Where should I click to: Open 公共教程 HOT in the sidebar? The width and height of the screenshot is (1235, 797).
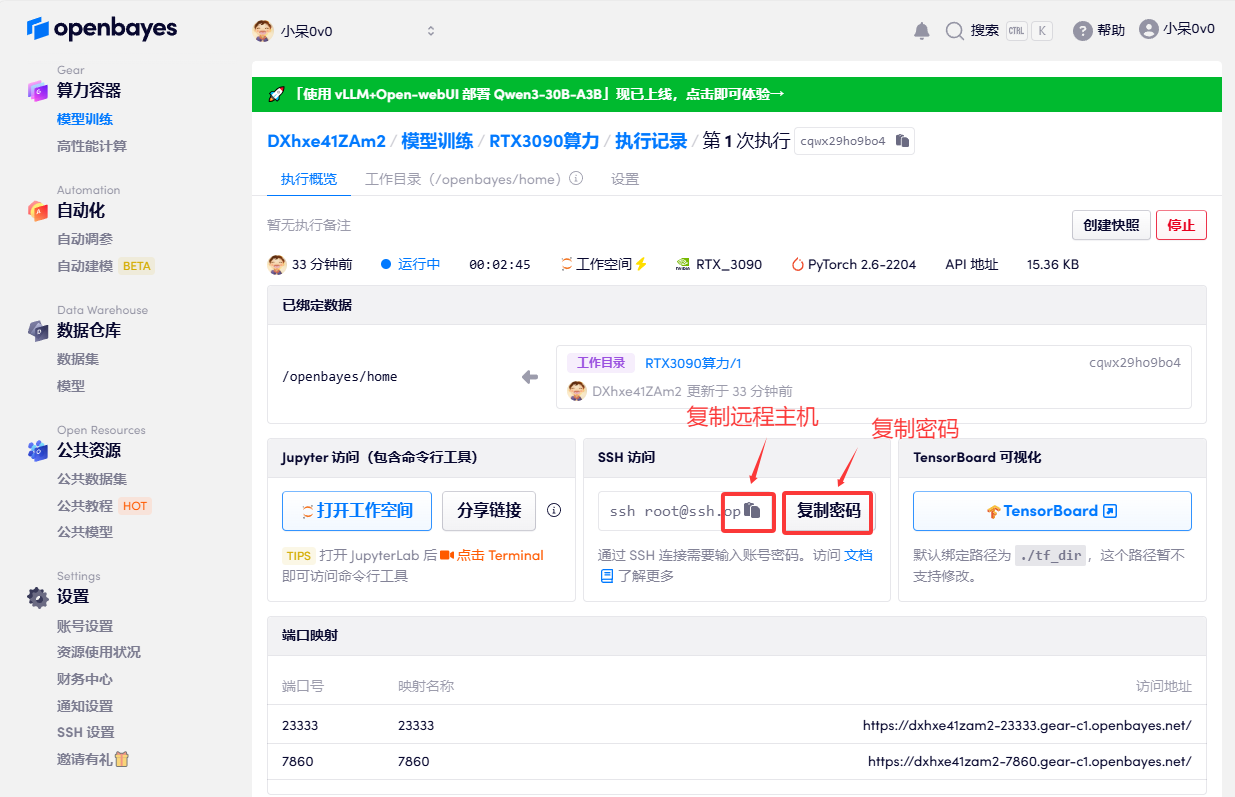pyautogui.click(x=104, y=506)
